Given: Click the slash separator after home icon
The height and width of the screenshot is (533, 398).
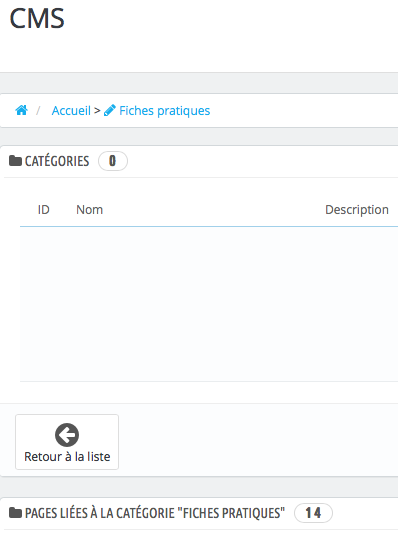Looking at the screenshot, I should 38,110.
